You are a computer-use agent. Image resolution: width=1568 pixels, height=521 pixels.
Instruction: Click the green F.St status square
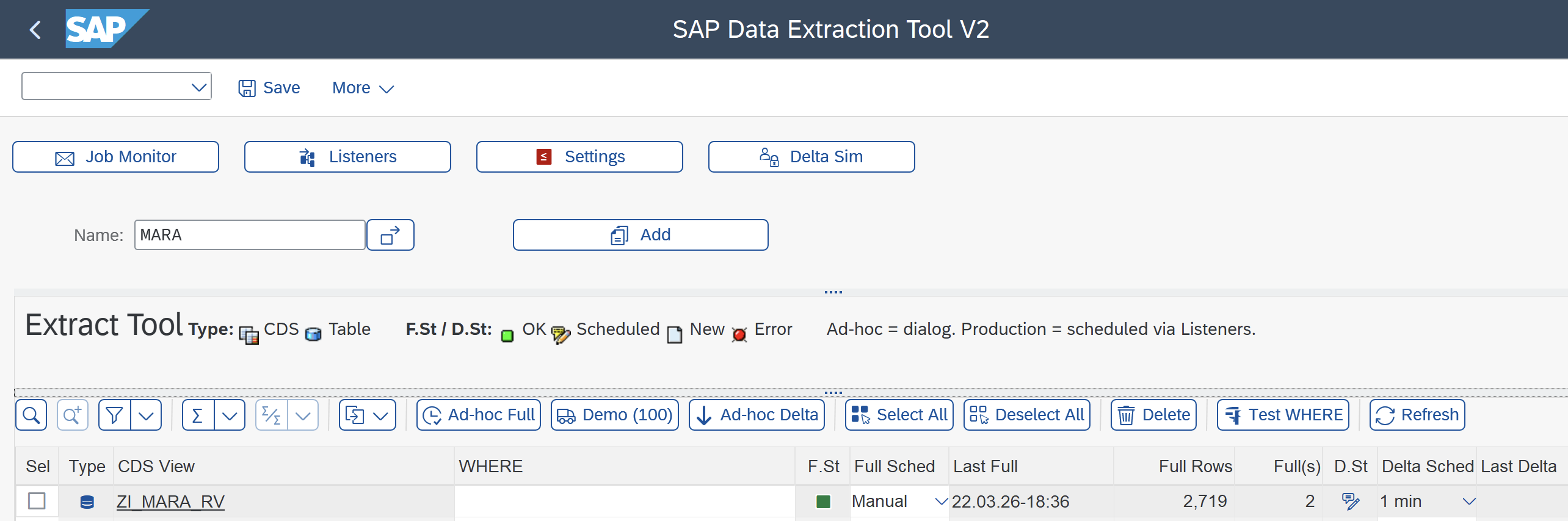point(823,501)
